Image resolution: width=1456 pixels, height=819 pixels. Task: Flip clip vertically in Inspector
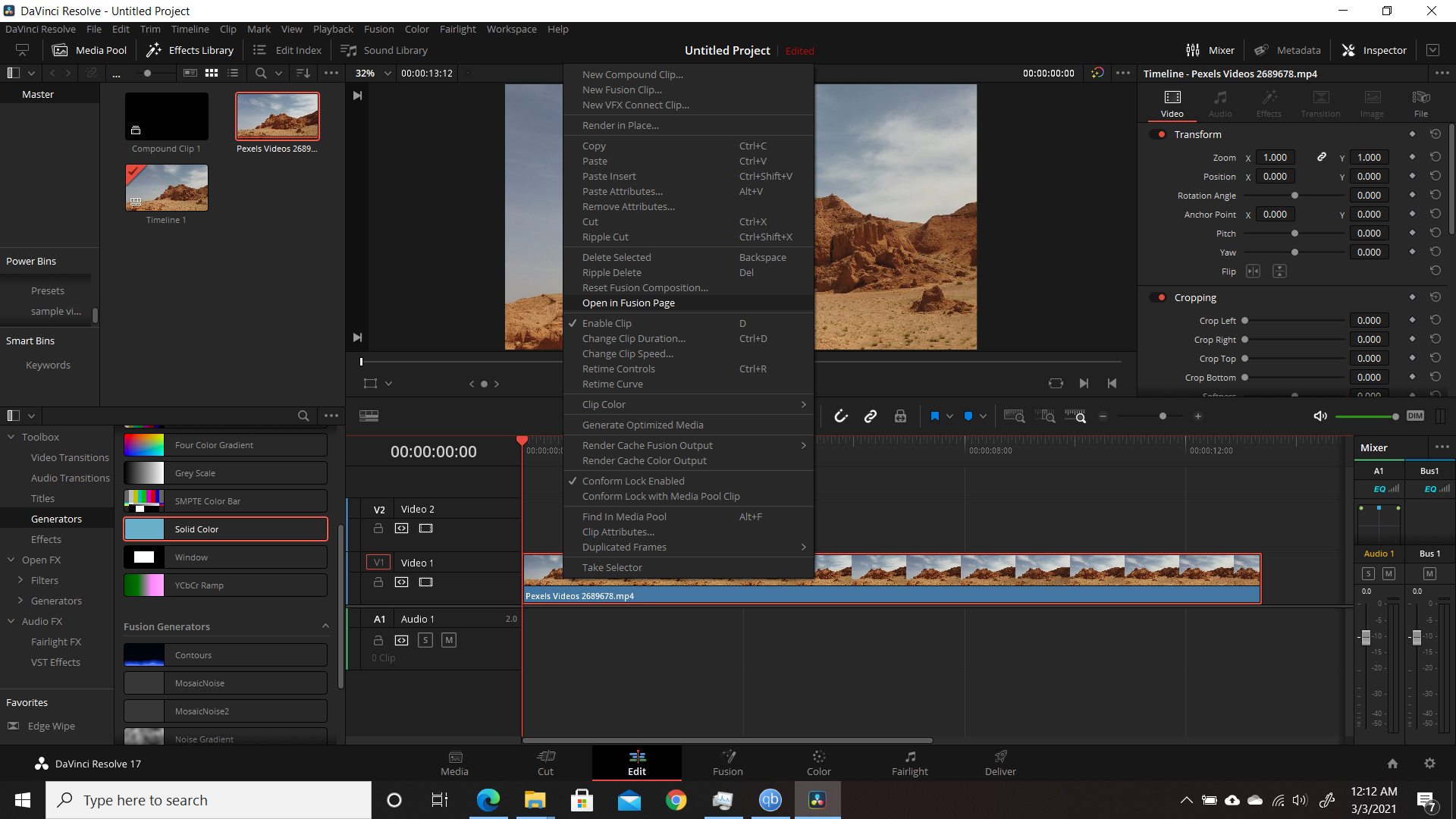[1279, 271]
